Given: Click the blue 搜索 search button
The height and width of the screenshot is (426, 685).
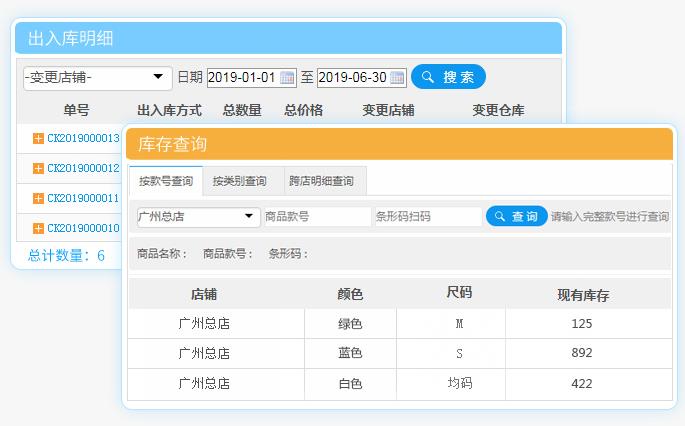Looking at the screenshot, I should click(448, 77).
